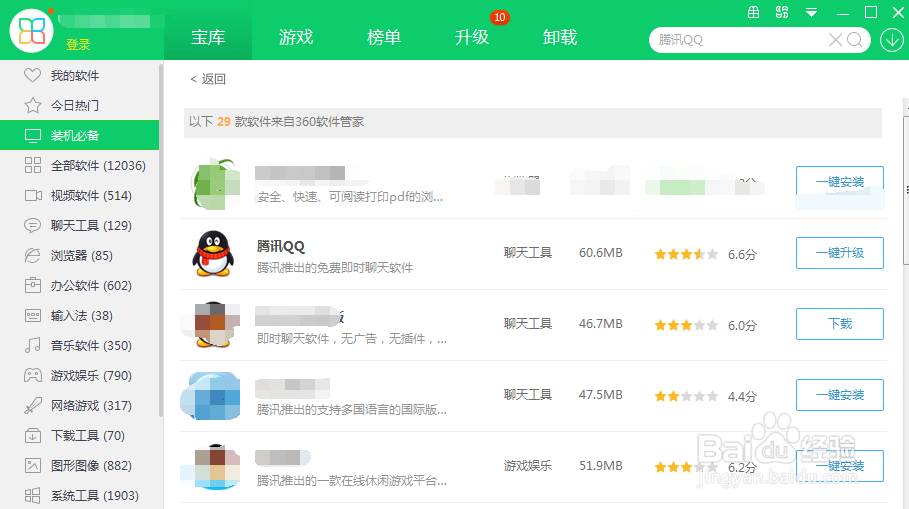909x509 pixels.
Task: Click the picture icon beside 图形图像
Action: (x=33, y=466)
